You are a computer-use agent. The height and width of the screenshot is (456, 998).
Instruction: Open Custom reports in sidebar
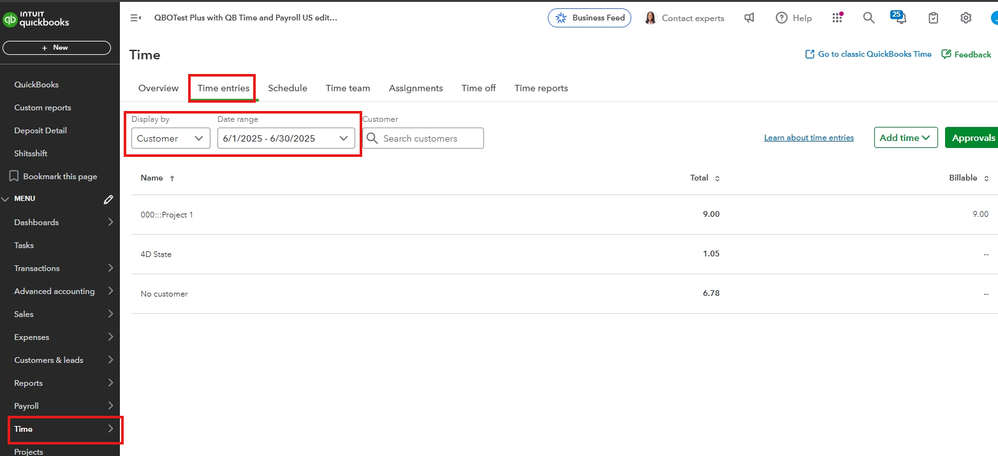click(x=43, y=108)
